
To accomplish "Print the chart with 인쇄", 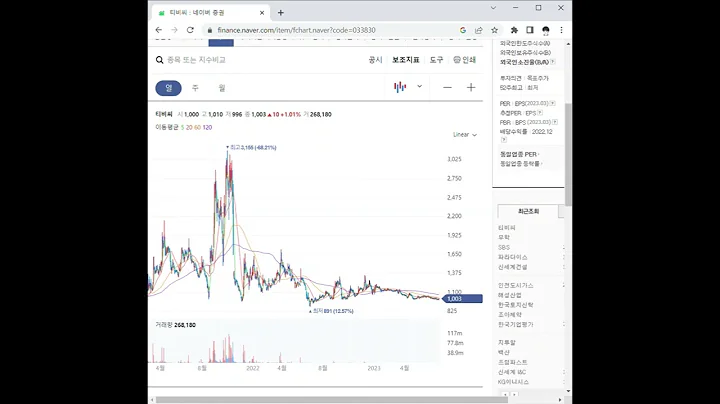I will pos(465,60).
